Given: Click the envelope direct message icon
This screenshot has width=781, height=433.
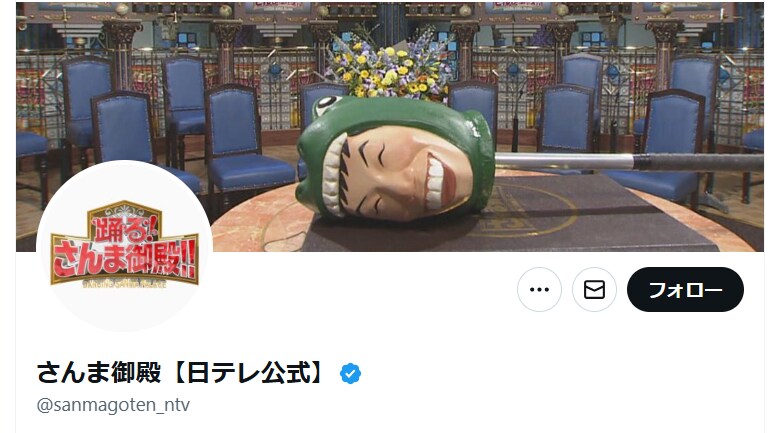Looking at the screenshot, I should [x=594, y=289].
